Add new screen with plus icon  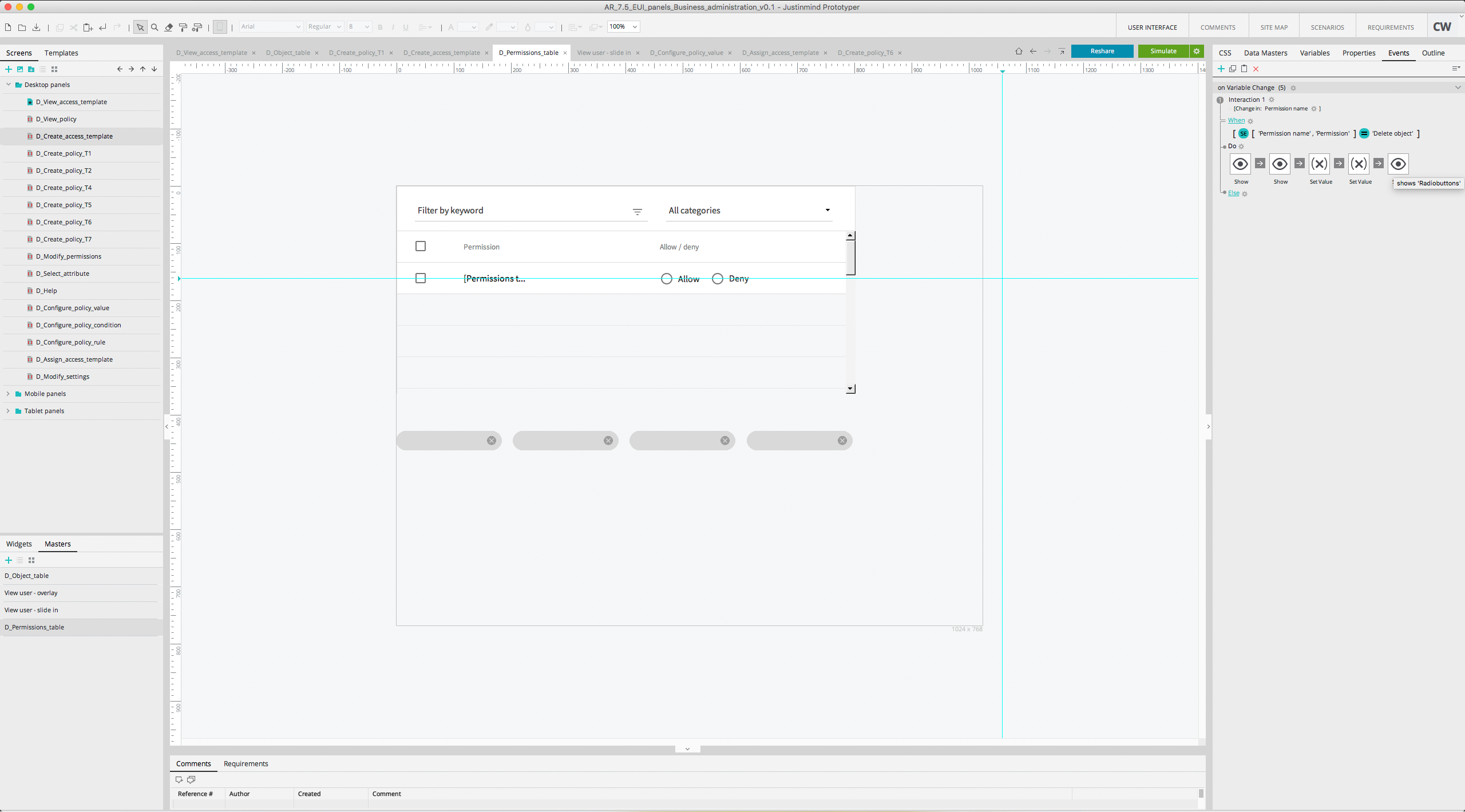pos(9,69)
